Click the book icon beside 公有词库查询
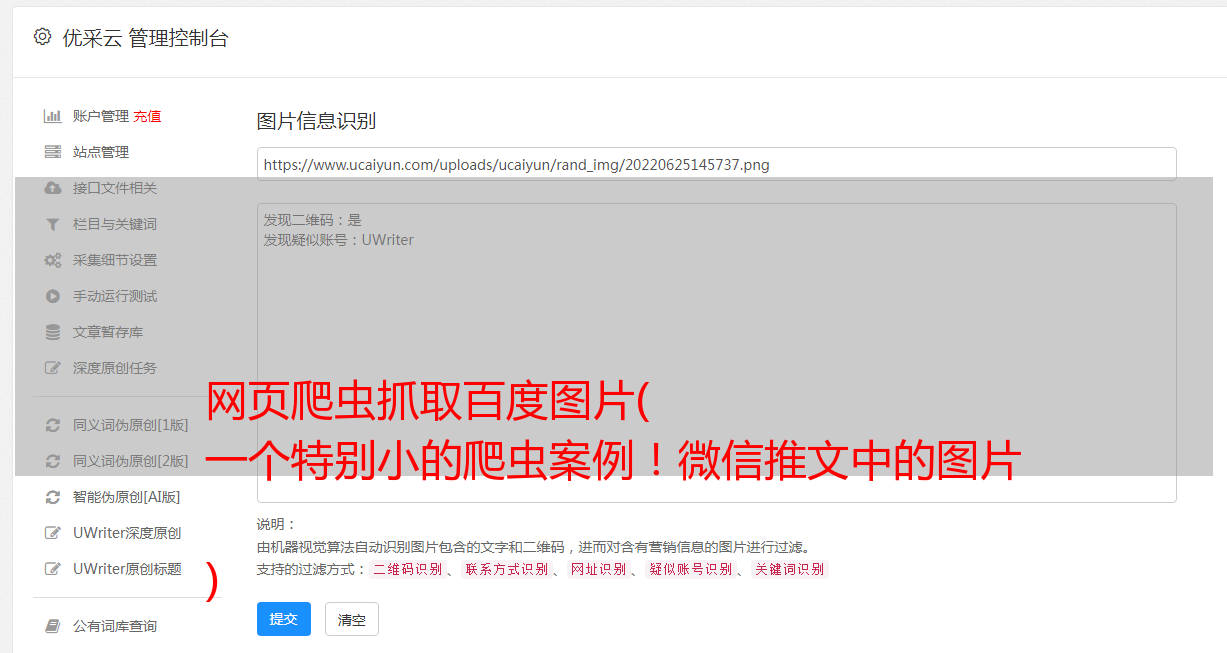Viewport: 1227px width, 653px height. 53,626
